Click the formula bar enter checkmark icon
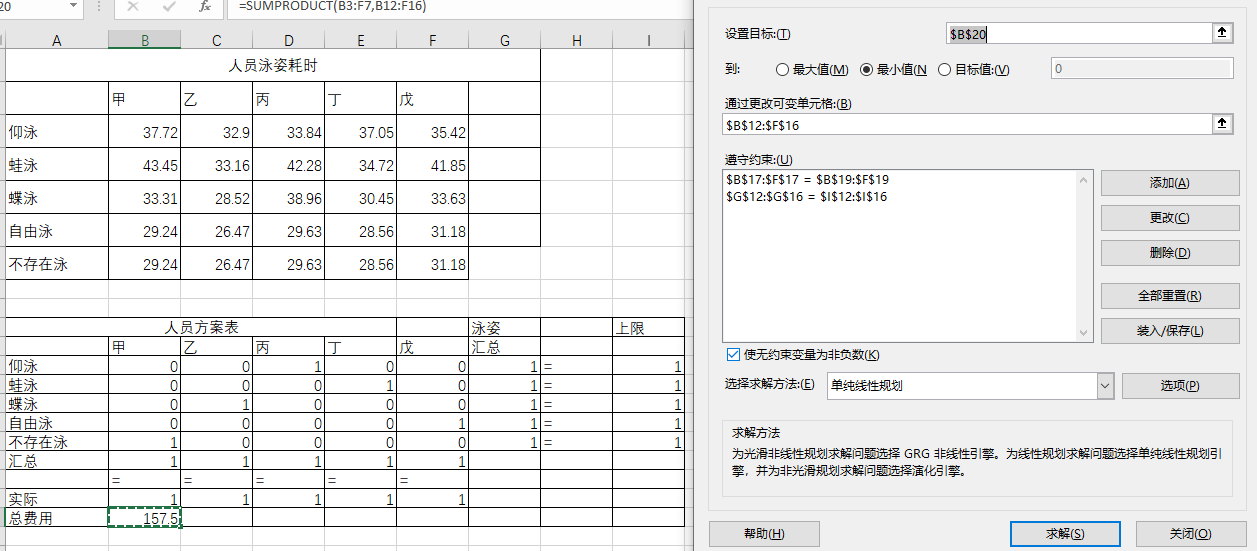The height and width of the screenshot is (551, 1257). coord(169,7)
